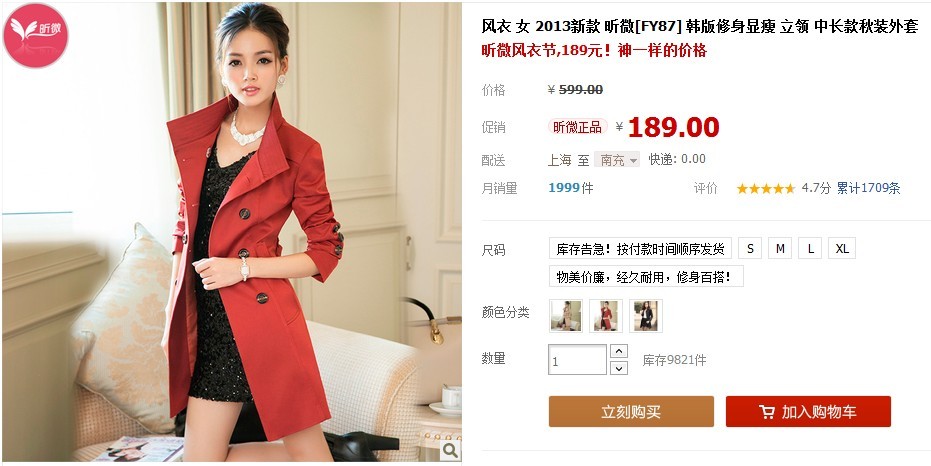
Task: Select size M option
Action: click(780, 248)
